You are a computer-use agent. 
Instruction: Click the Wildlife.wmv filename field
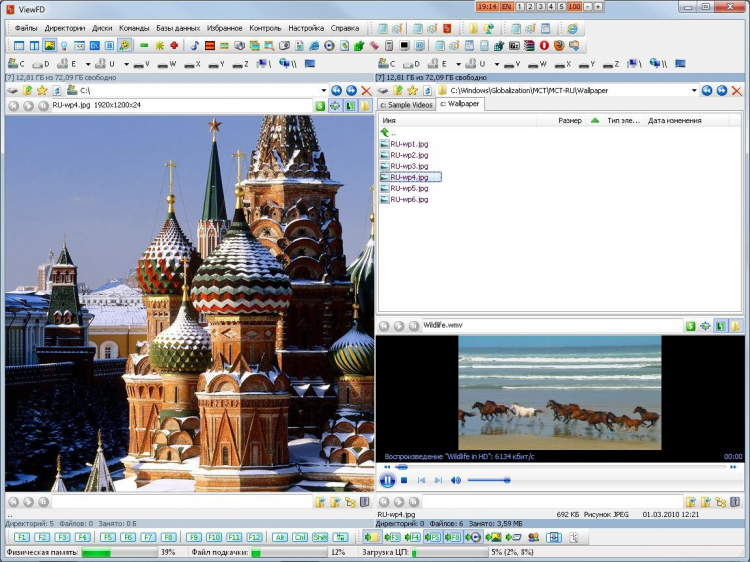point(552,326)
